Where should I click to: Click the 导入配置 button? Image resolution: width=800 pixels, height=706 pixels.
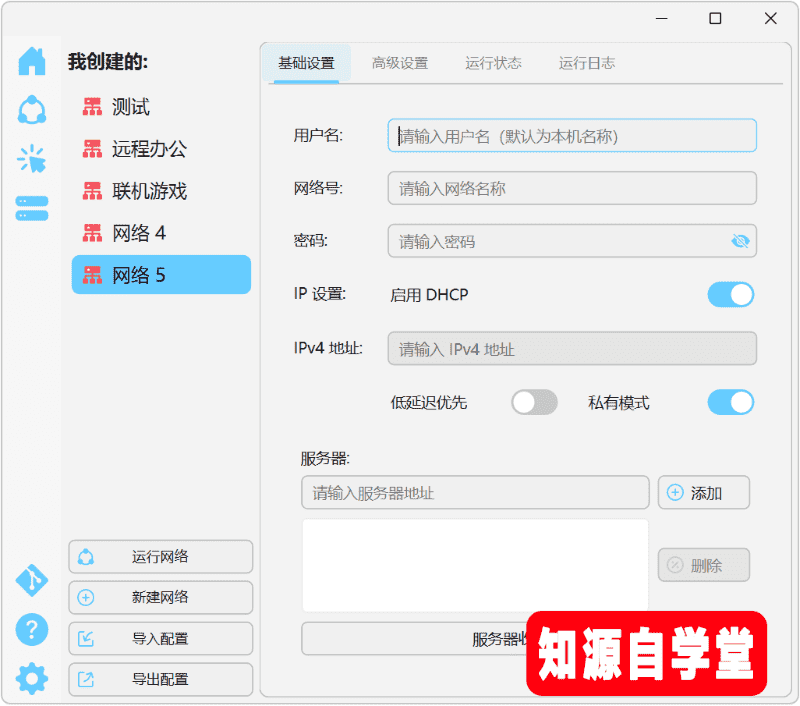[x=161, y=639]
